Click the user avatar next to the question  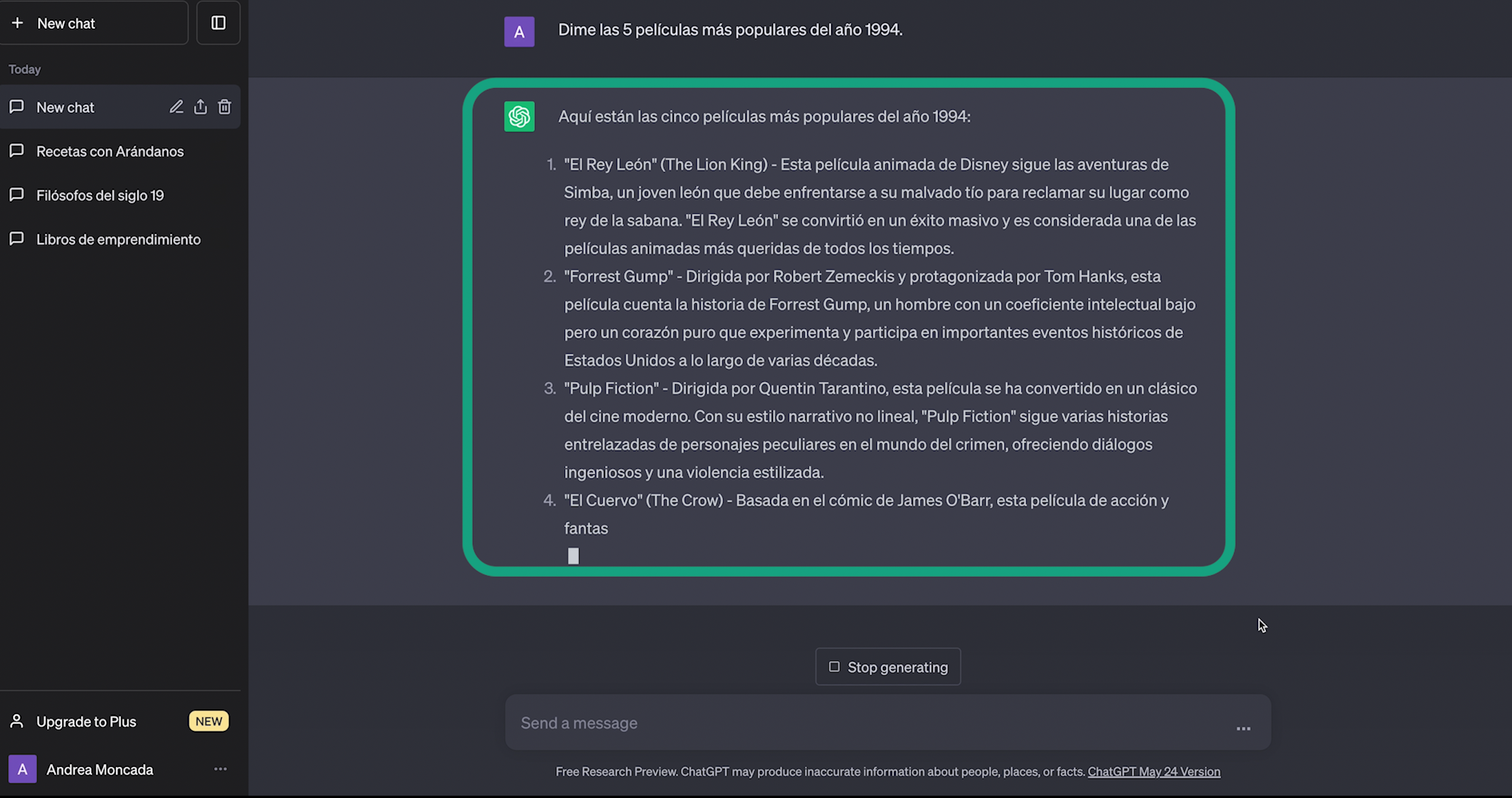coord(519,31)
